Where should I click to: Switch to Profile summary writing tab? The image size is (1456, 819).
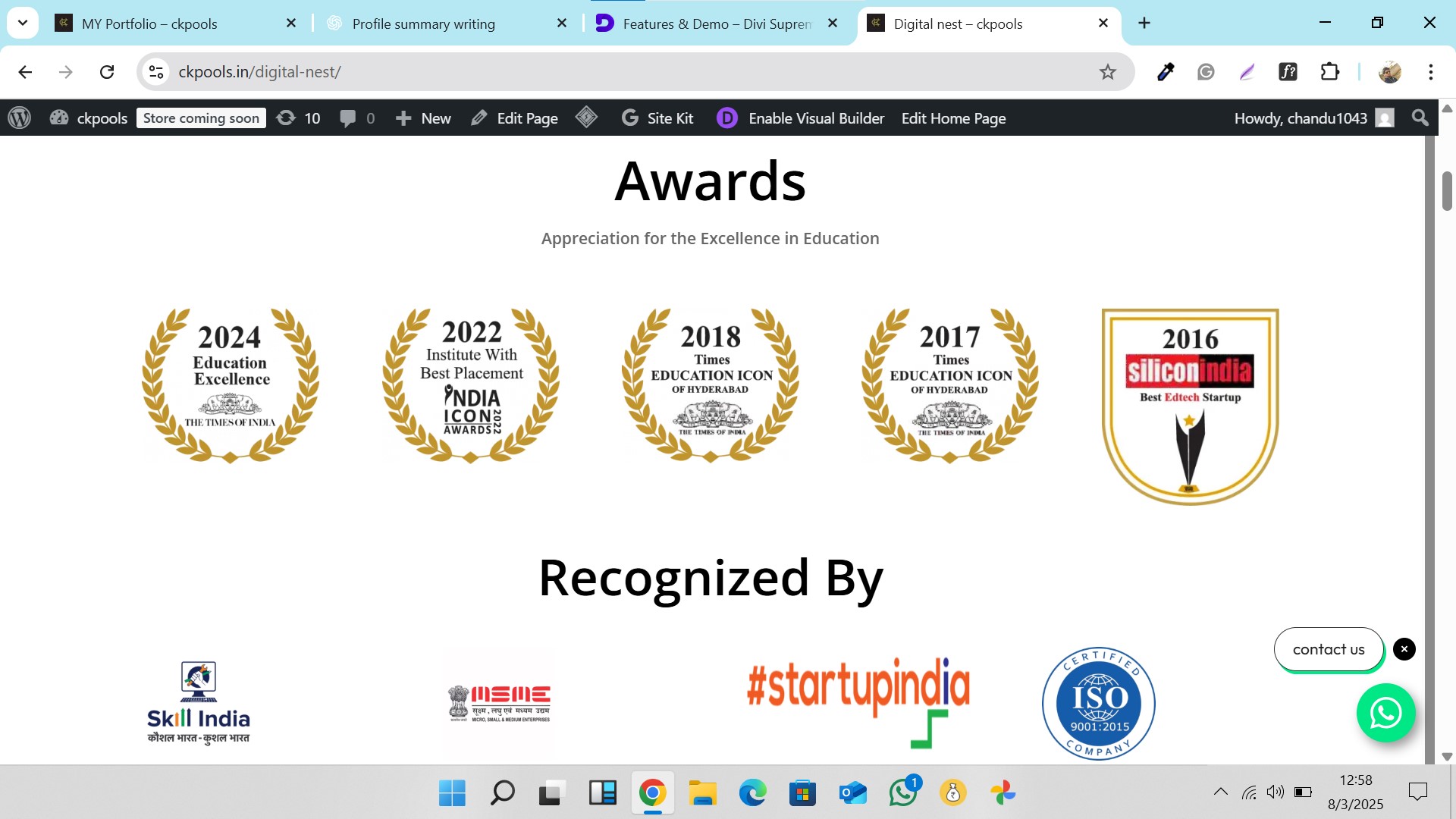(x=423, y=24)
